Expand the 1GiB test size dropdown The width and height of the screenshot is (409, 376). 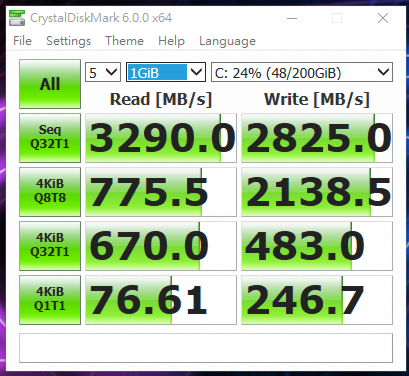tap(166, 72)
